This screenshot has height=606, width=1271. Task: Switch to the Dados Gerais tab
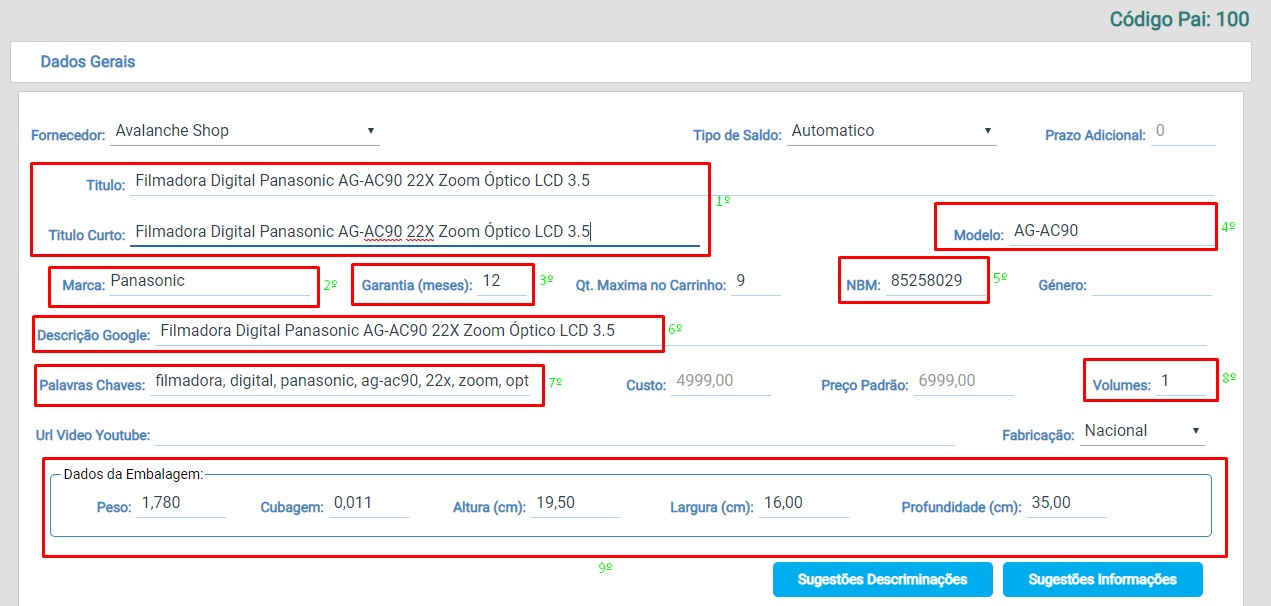pos(88,62)
